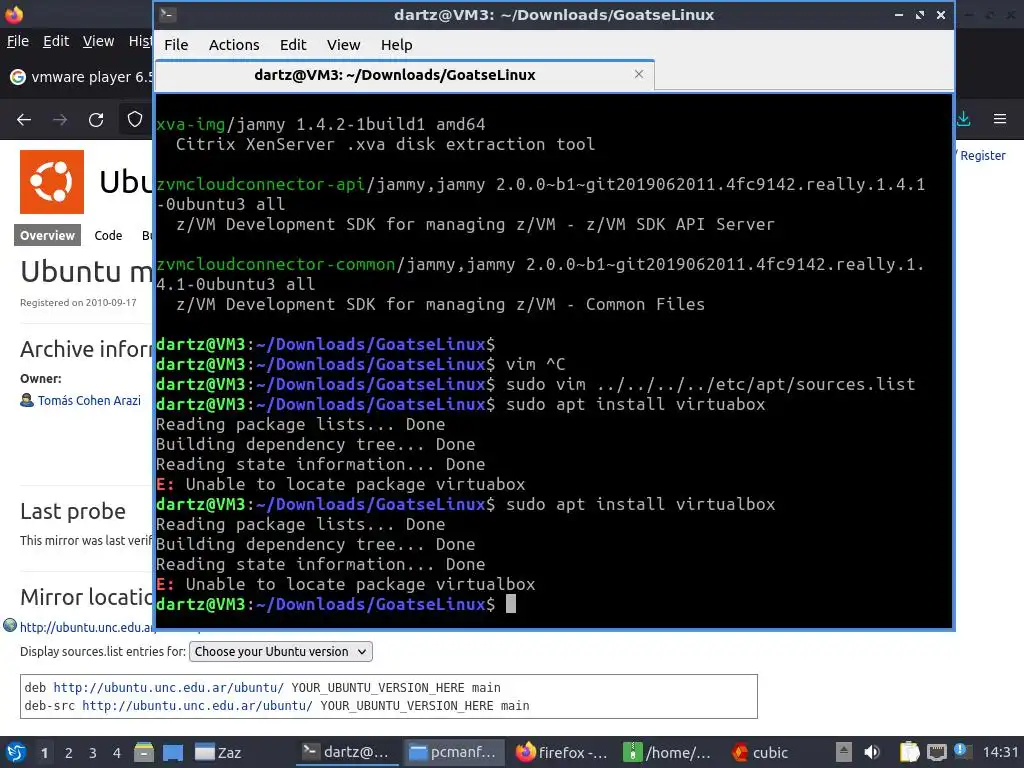Reload the Firefox page
The image size is (1024, 768).
[96, 120]
